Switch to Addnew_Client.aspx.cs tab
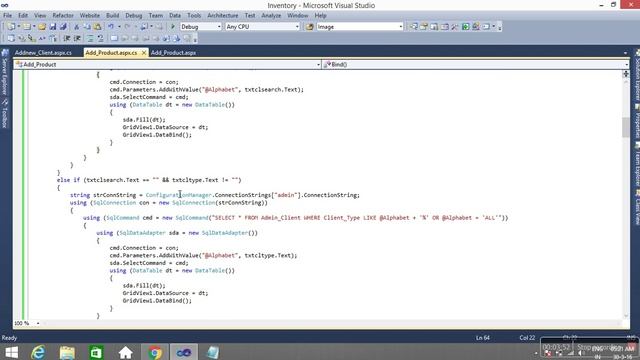This screenshot has width=640, height=360. coord(43,53)
